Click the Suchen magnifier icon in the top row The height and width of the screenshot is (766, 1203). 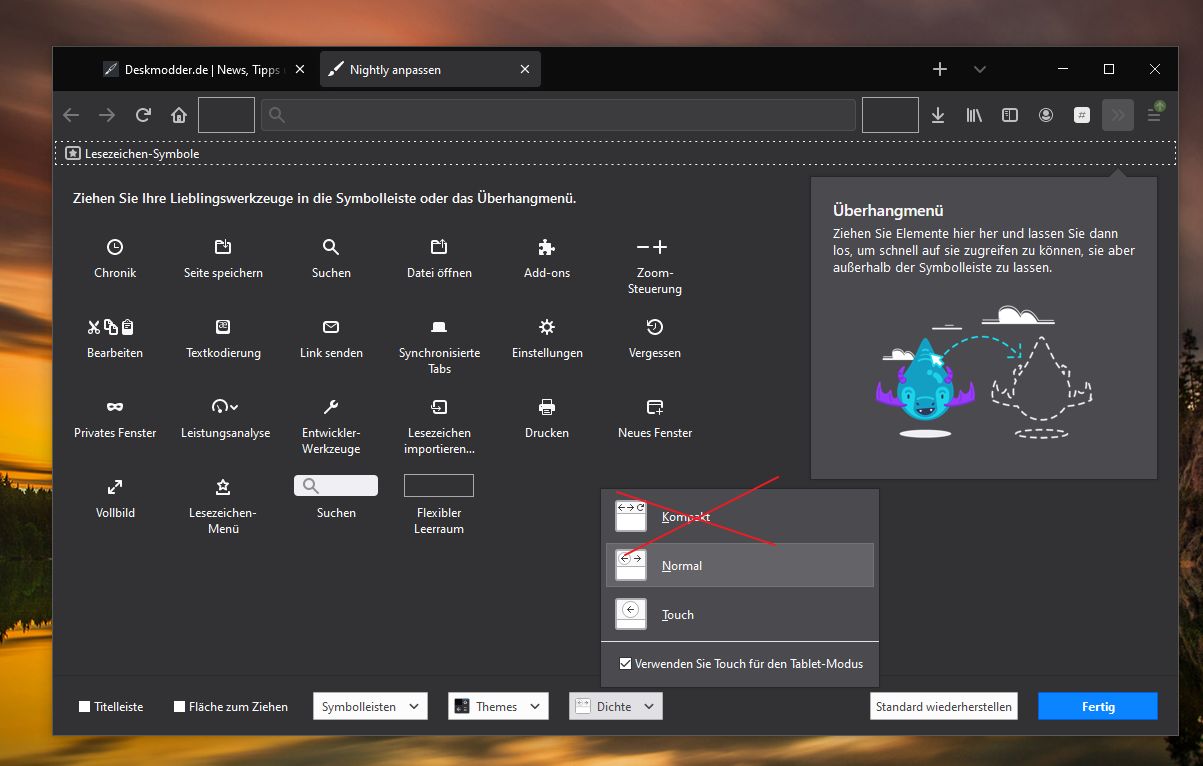[331, 247]
